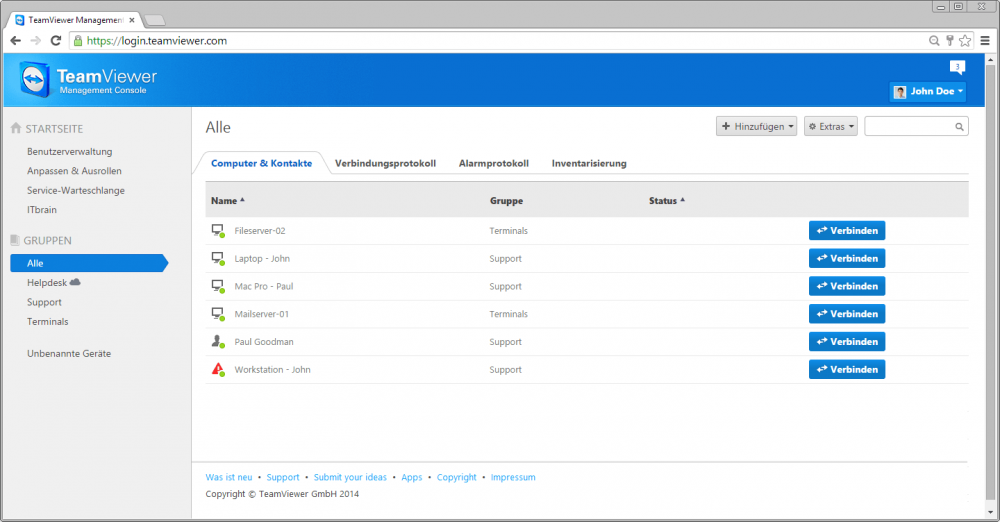The width and height of the screenshot is (1000, 522).
Task: Open the Support footer link
Action: [x=283, y=477]
